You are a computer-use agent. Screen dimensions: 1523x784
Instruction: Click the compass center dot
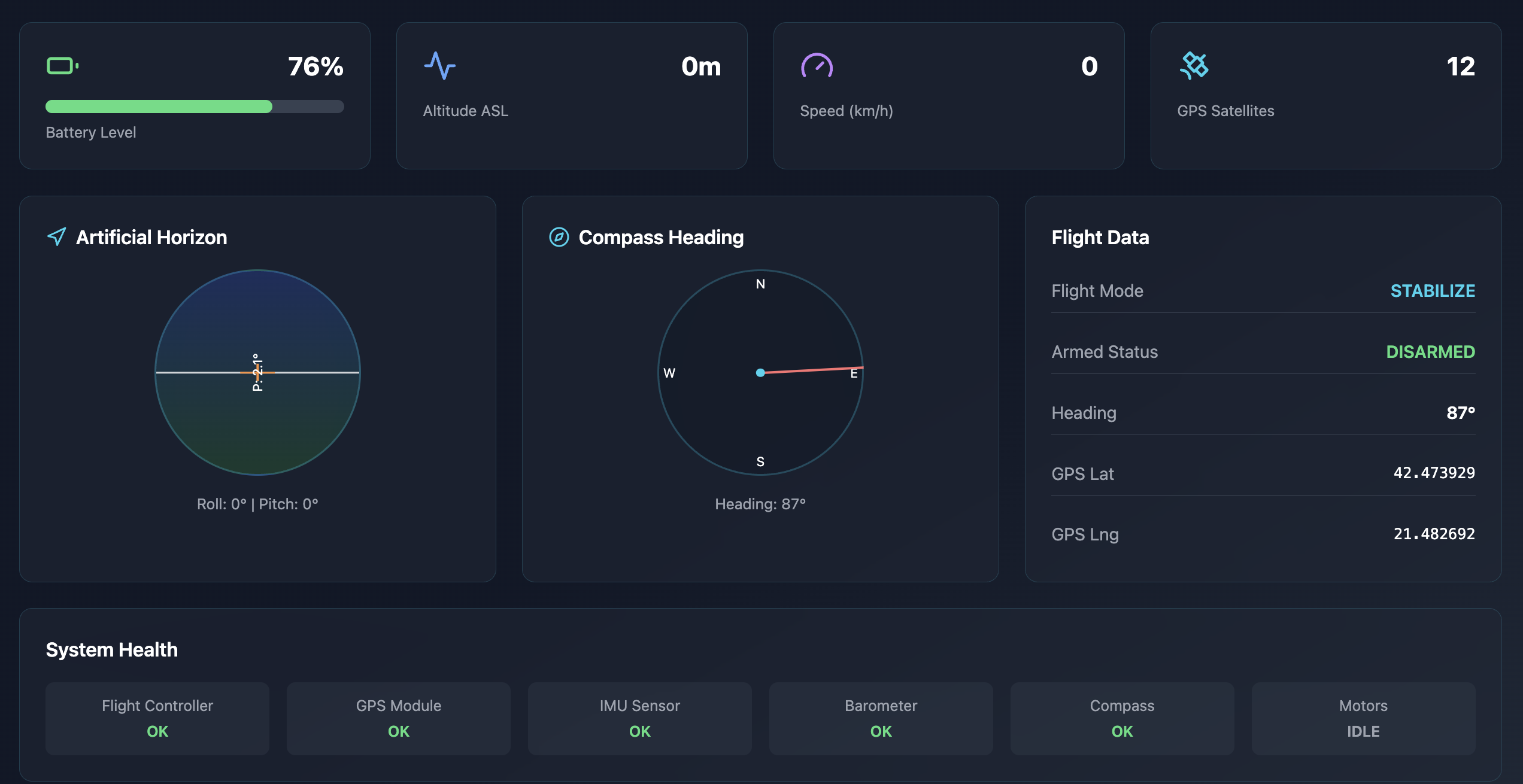pos(760,373)
